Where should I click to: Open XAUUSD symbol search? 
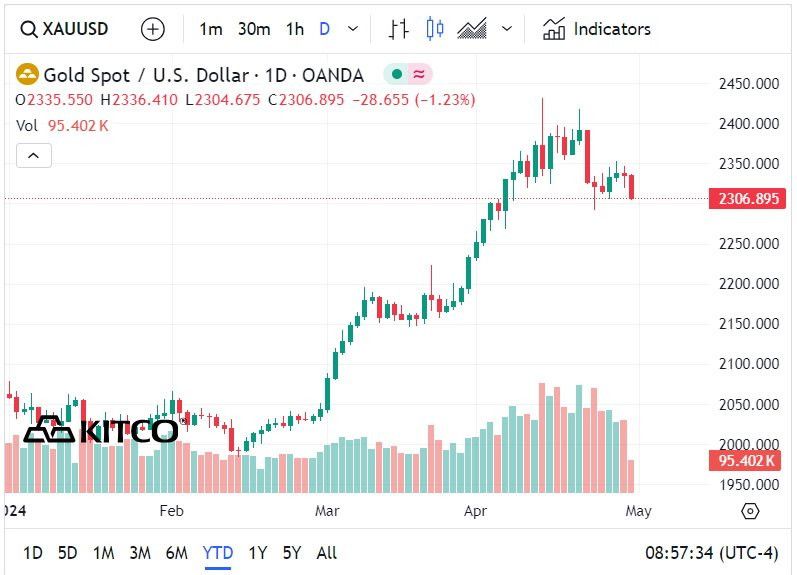[65, 29]
